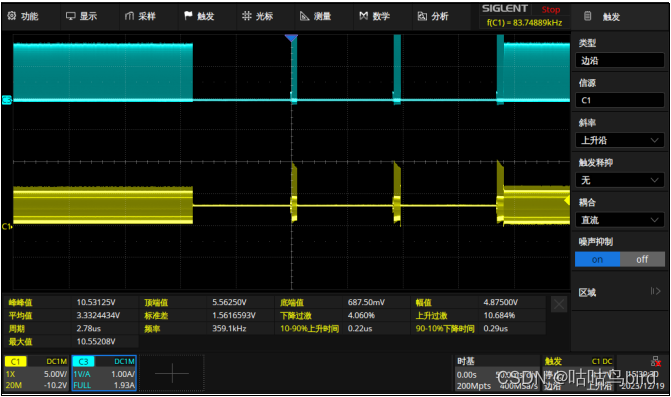Turn noise rejection off
Viewport: 671px width, 397px height.
tap(642, 259)
